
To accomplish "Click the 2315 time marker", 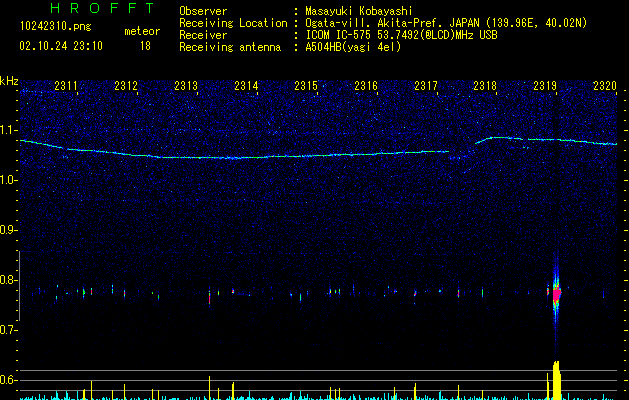I will [x=306, y=86].
